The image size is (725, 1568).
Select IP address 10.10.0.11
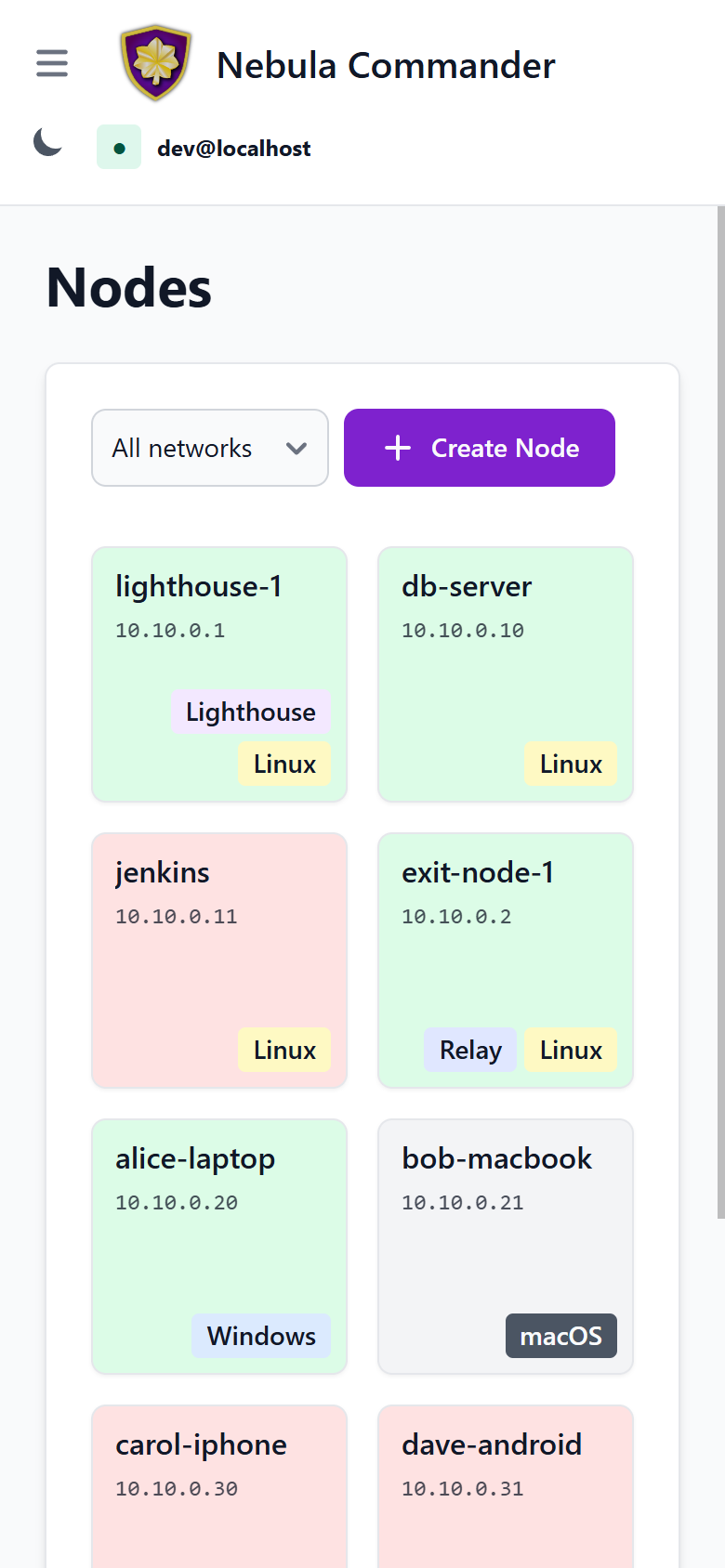tap(177, 917)
